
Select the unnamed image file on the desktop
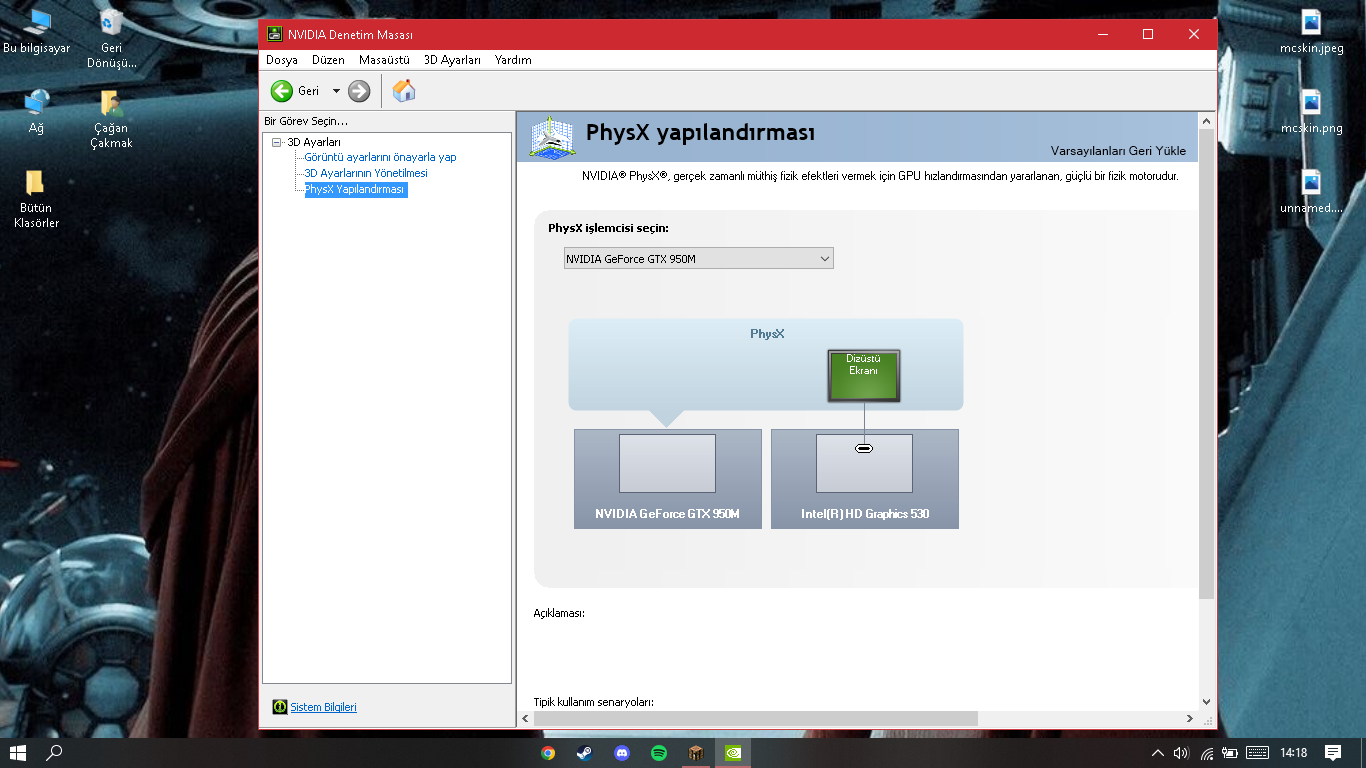[1311, 192]
